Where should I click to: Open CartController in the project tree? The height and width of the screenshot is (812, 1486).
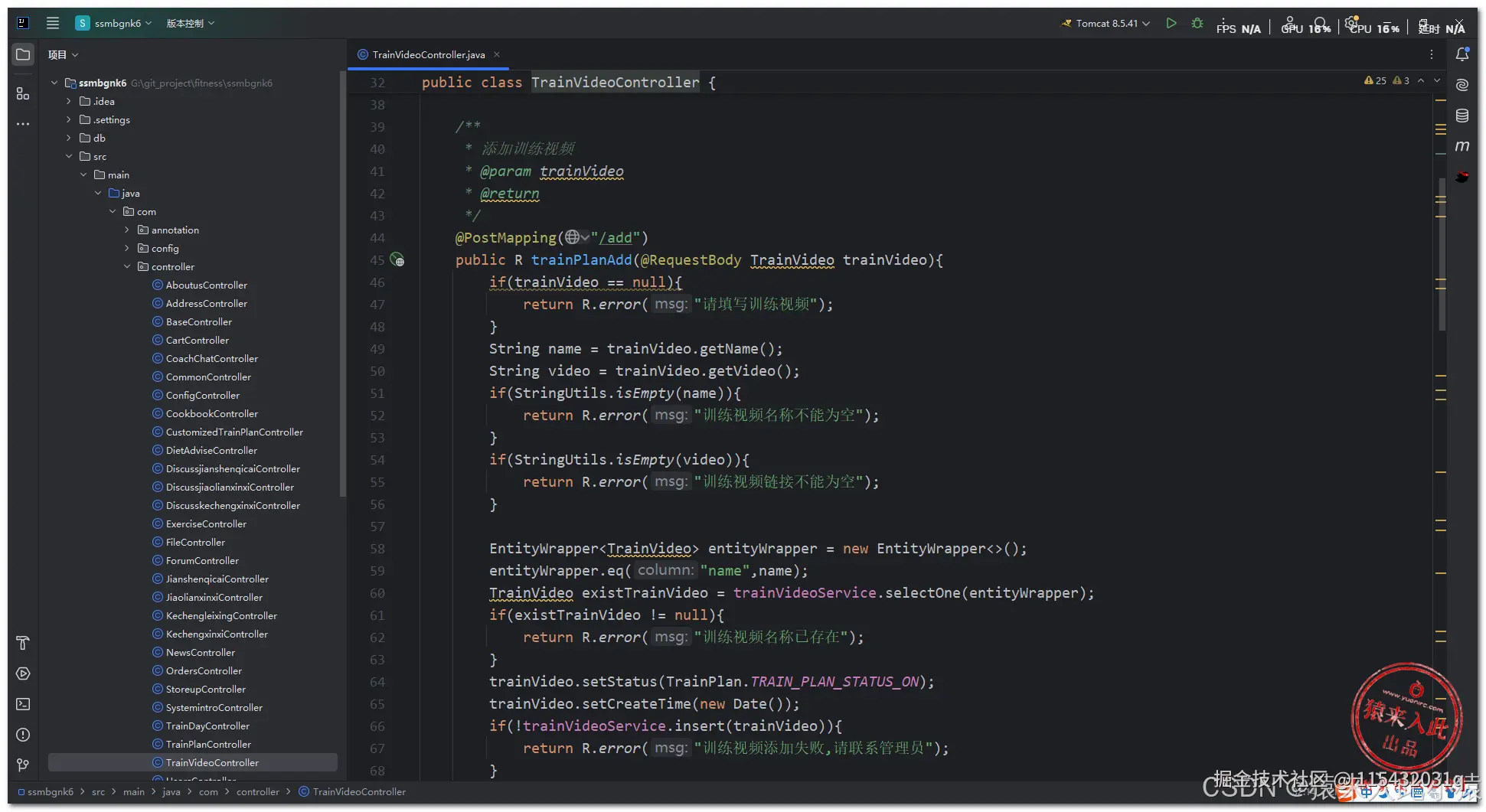[191, 340]
